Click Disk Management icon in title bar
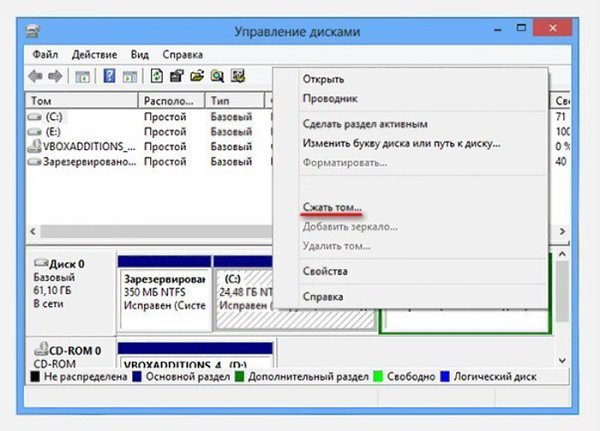The height and width of the screenshot is (431, 600). point(33,31)
